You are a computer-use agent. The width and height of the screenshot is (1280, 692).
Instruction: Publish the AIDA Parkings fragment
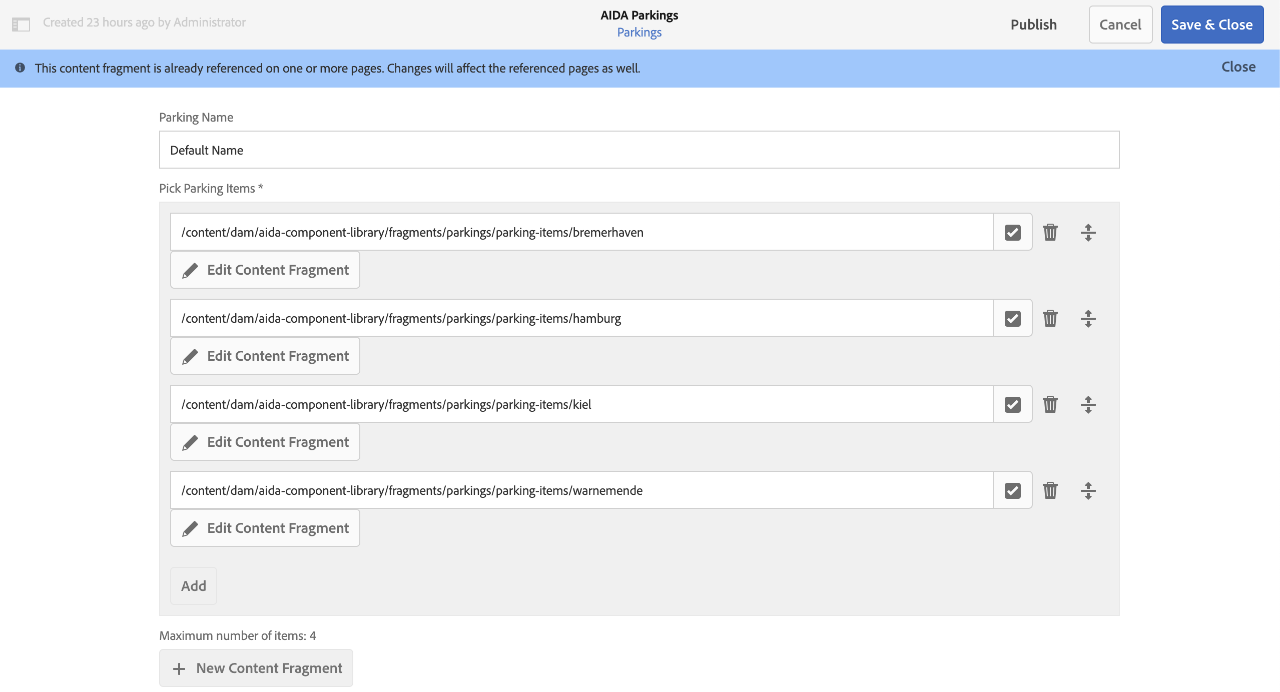tap(1033, 25)
